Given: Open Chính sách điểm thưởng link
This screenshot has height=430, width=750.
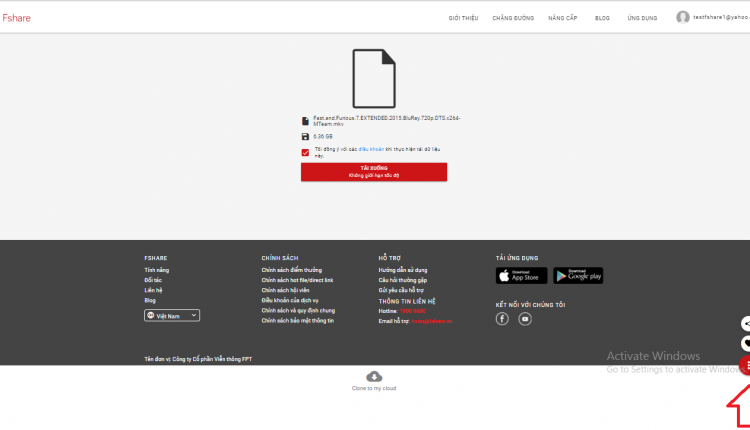Looking at the screenshot, I should [292, 270].
